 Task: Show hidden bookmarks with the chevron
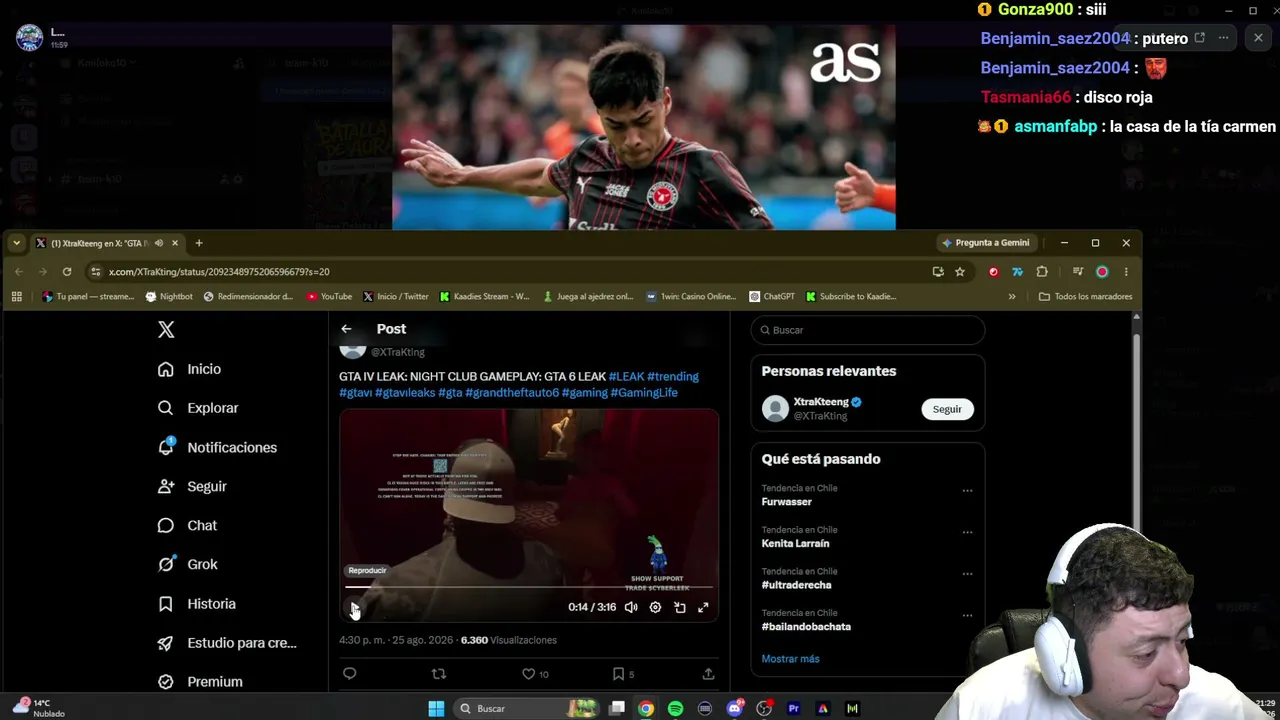pyautogui.click(x=1012, y=297)
